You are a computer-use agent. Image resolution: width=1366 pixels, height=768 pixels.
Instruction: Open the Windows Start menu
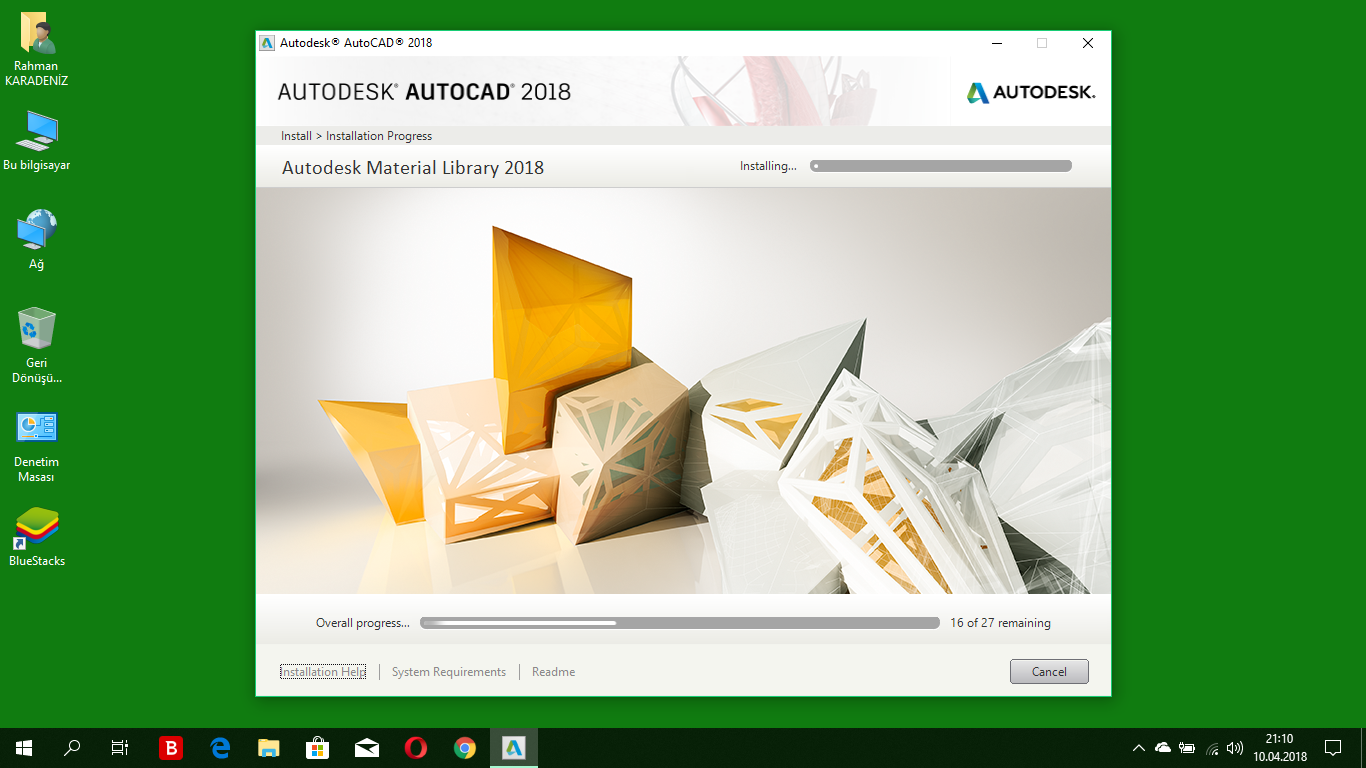click(24, 748)
